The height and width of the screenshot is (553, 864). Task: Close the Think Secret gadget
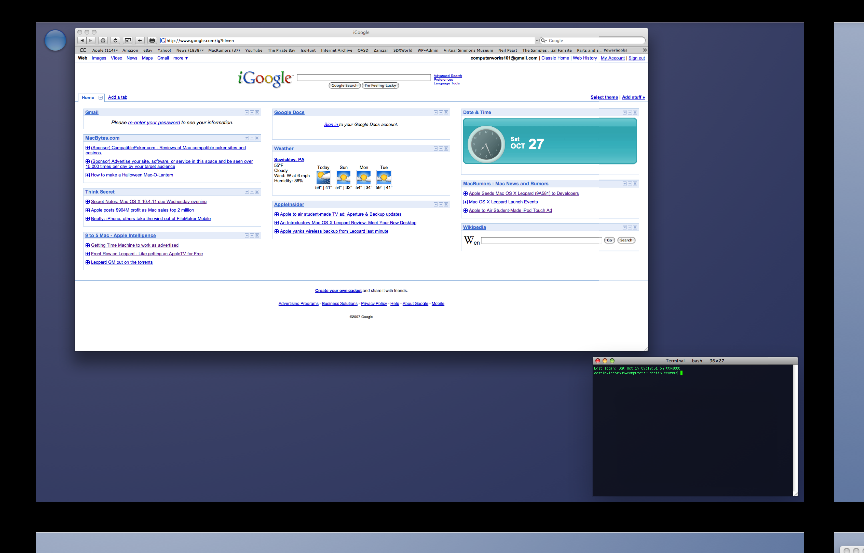pyautogui.click(x=257, y=192)
